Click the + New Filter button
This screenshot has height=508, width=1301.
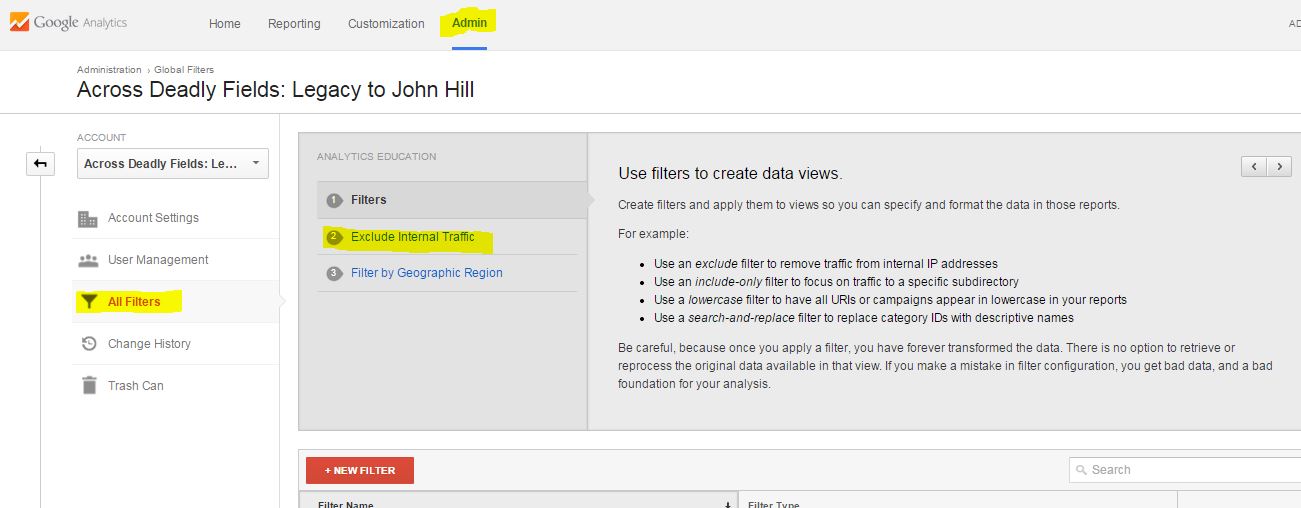coord(360,470)
